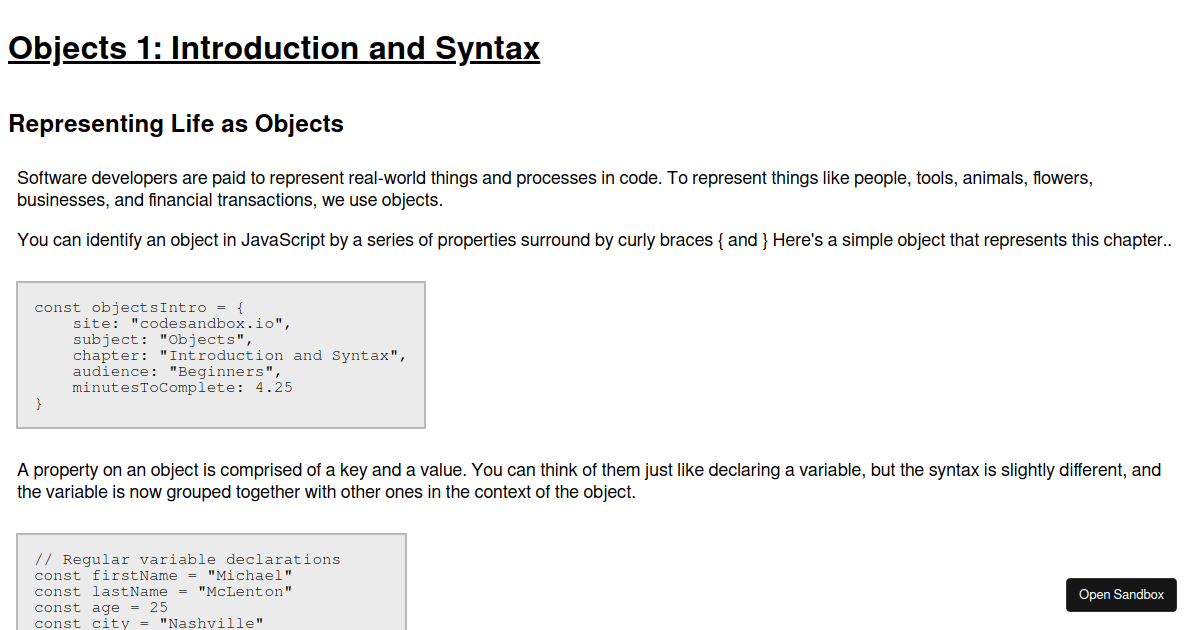The width and height of the screenshot is (1200, 630).
Task: Click the closing brace of objectsIntro
Action: (38, 403)
